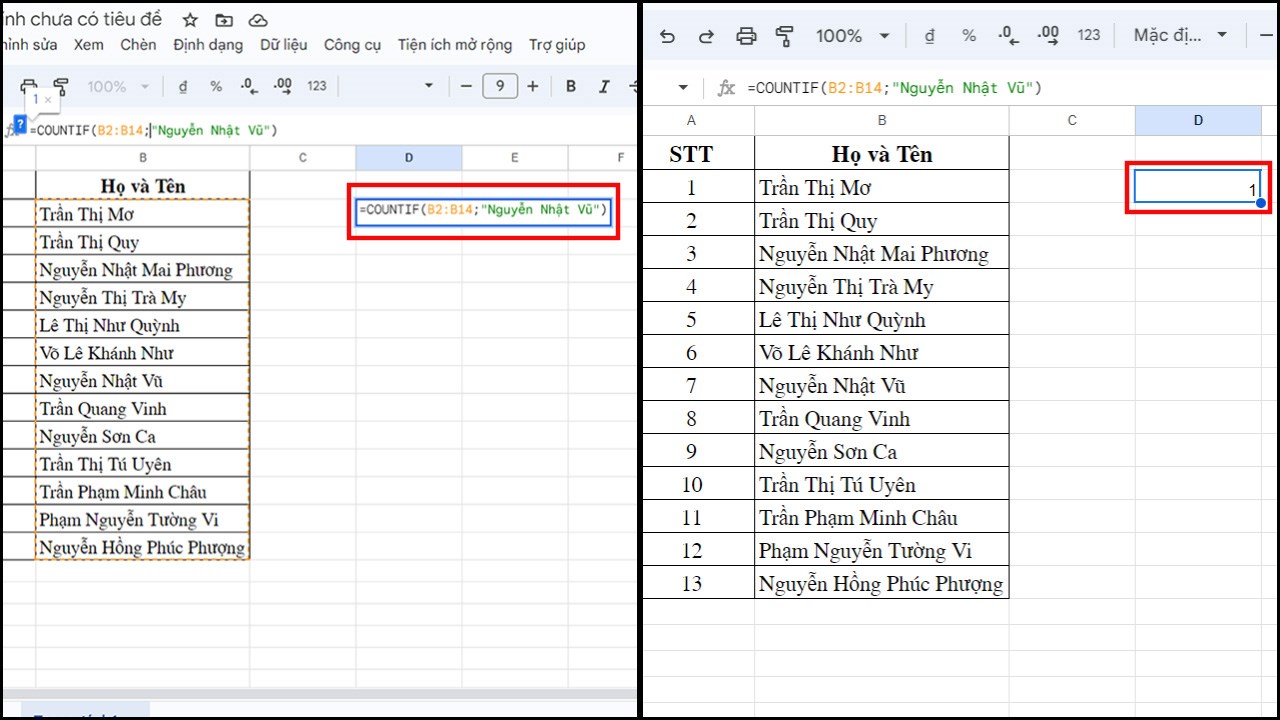This screenshot has width=1280, height=720.
Task: Select column C header in right window
Action: (x=1072, y=120)
